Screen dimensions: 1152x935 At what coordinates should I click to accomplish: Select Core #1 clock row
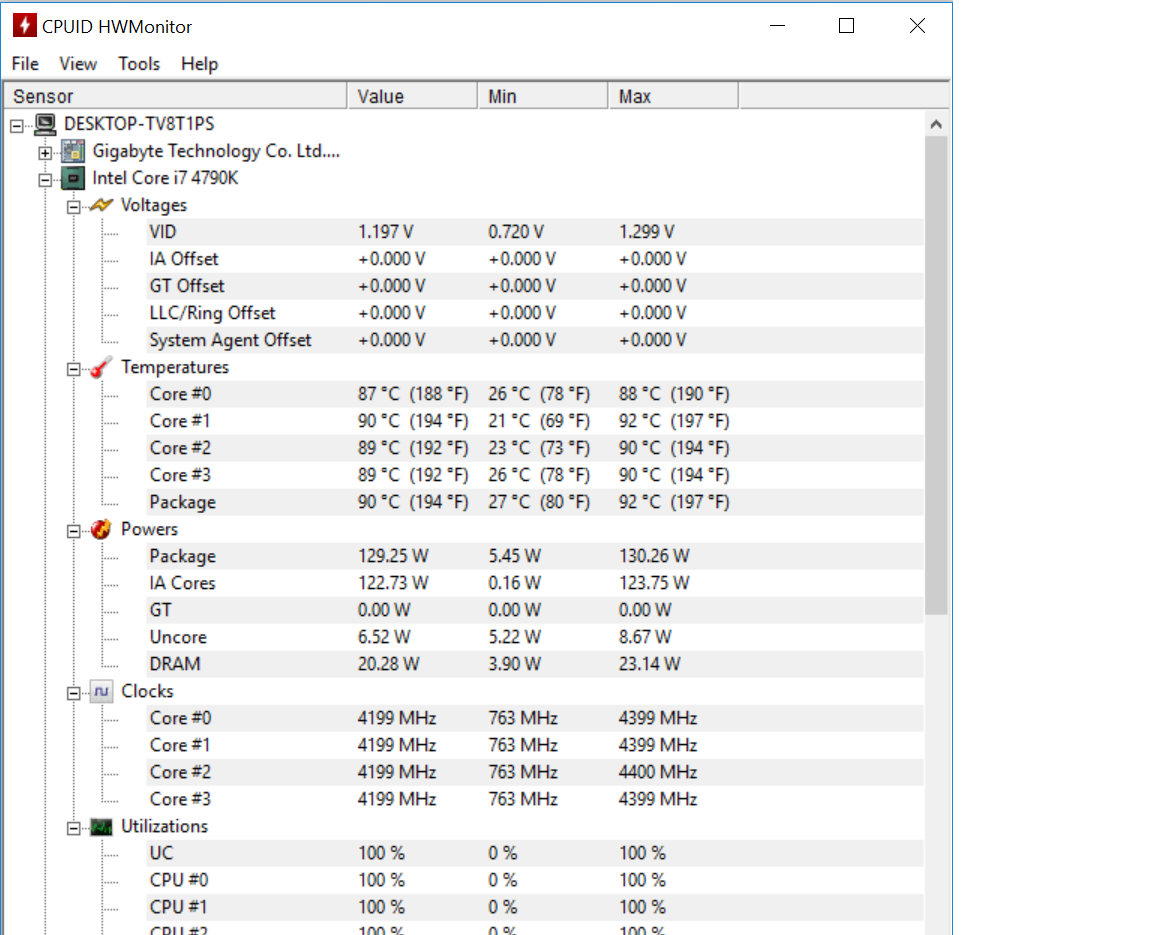point(535,746)
